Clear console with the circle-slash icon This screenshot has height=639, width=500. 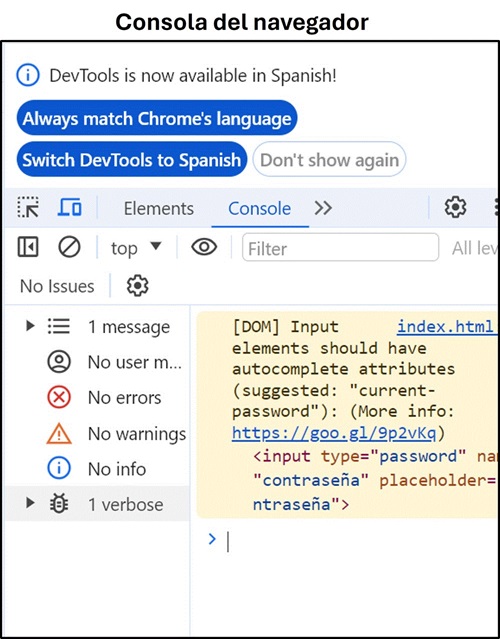tap(69, 247)
